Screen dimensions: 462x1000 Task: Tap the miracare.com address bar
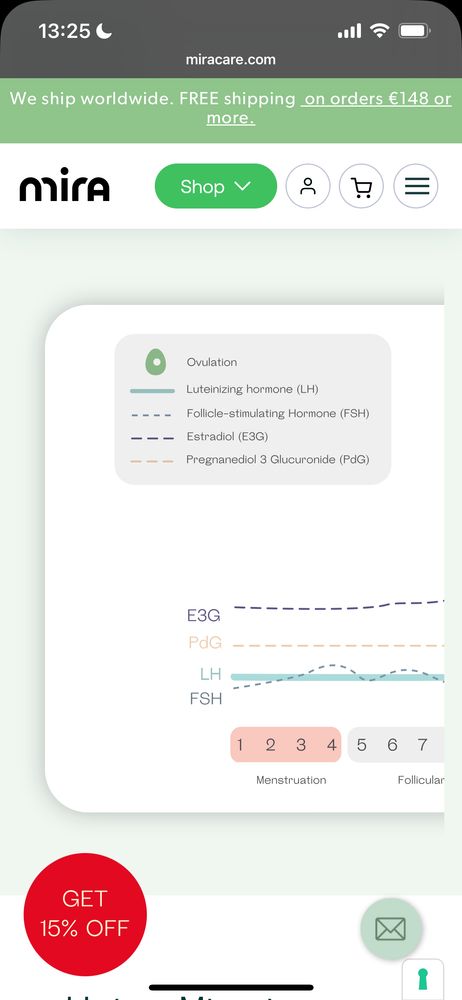point(231,60)
